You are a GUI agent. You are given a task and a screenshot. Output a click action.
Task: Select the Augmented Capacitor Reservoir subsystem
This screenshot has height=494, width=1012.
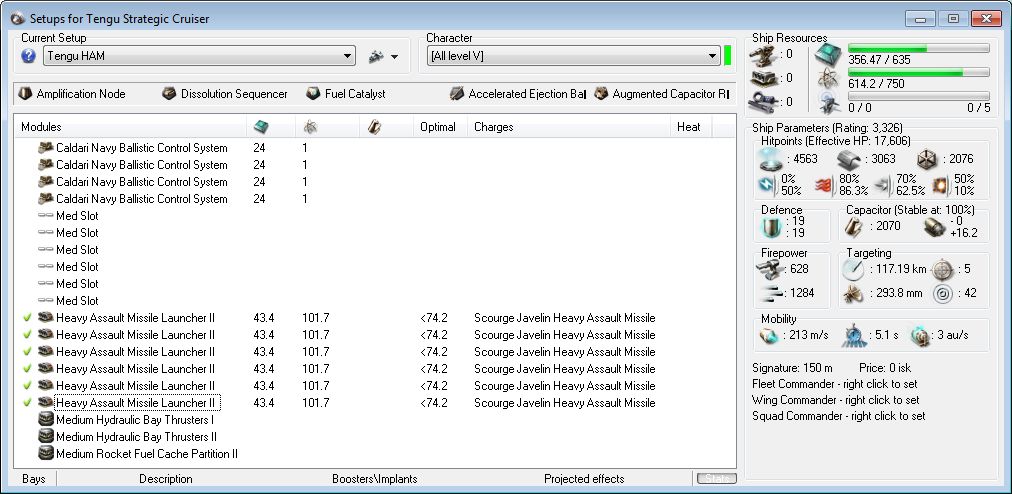tap(661, 94)
